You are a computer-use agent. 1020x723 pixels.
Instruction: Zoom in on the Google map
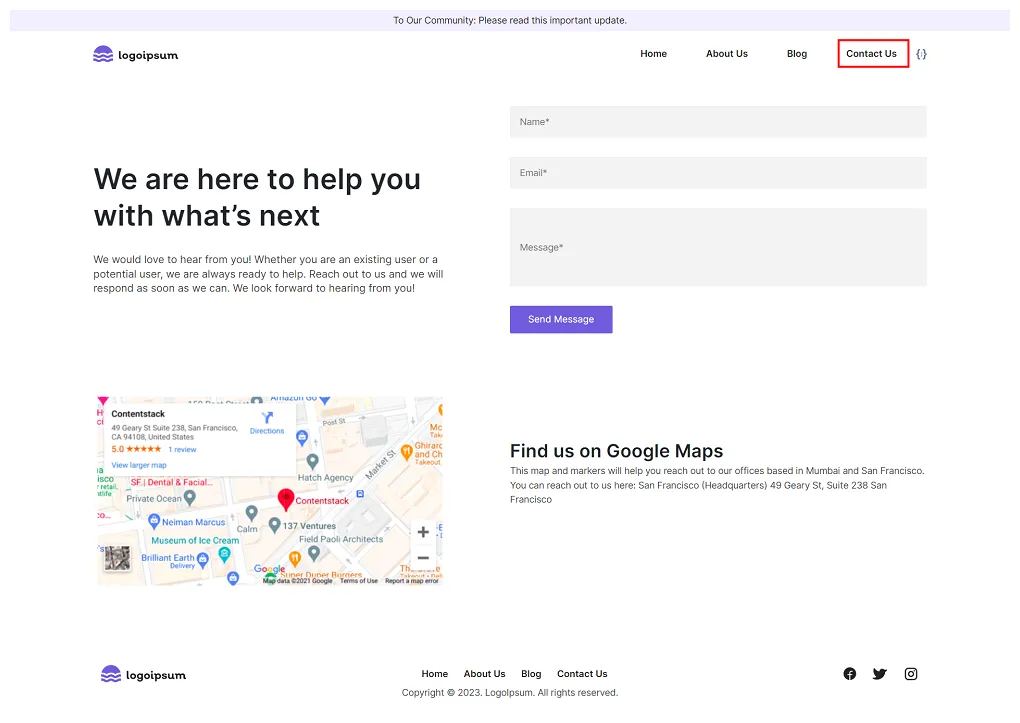coord(422,532)
